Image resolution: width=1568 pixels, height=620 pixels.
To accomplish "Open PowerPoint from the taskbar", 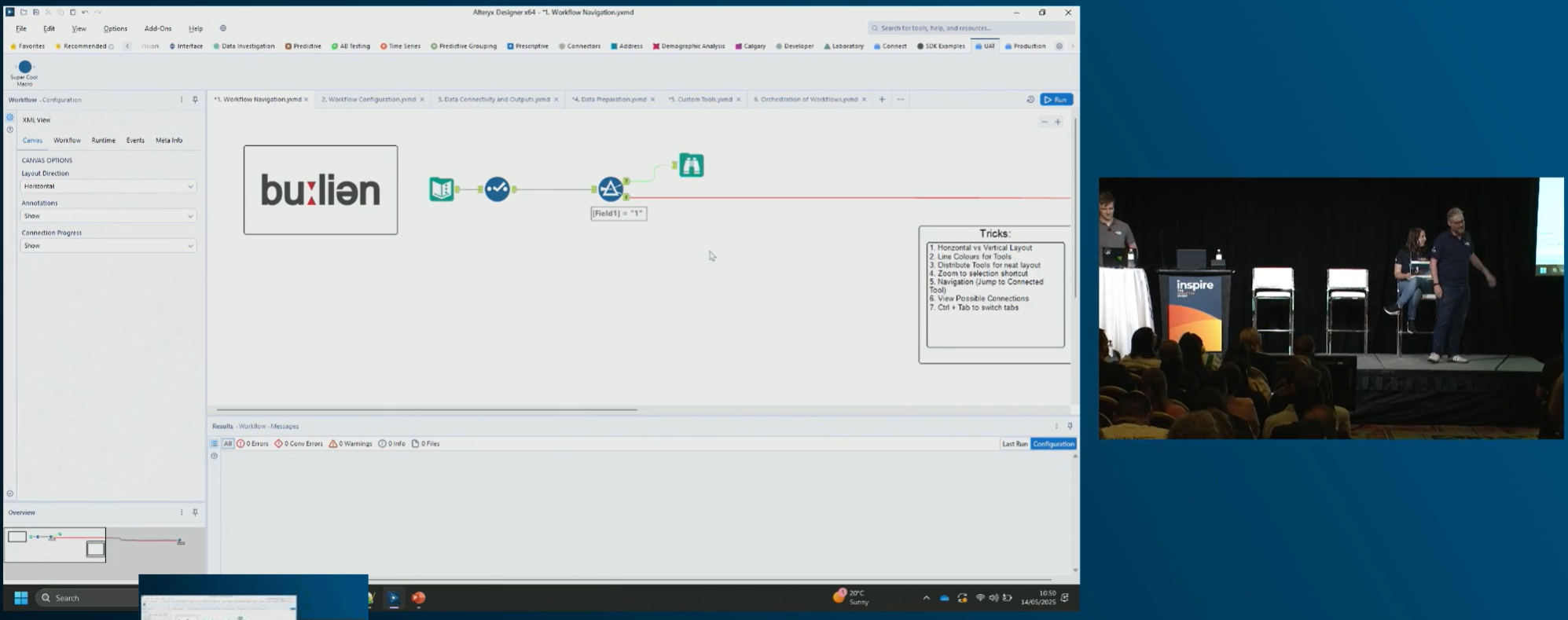I will (419, 598).
